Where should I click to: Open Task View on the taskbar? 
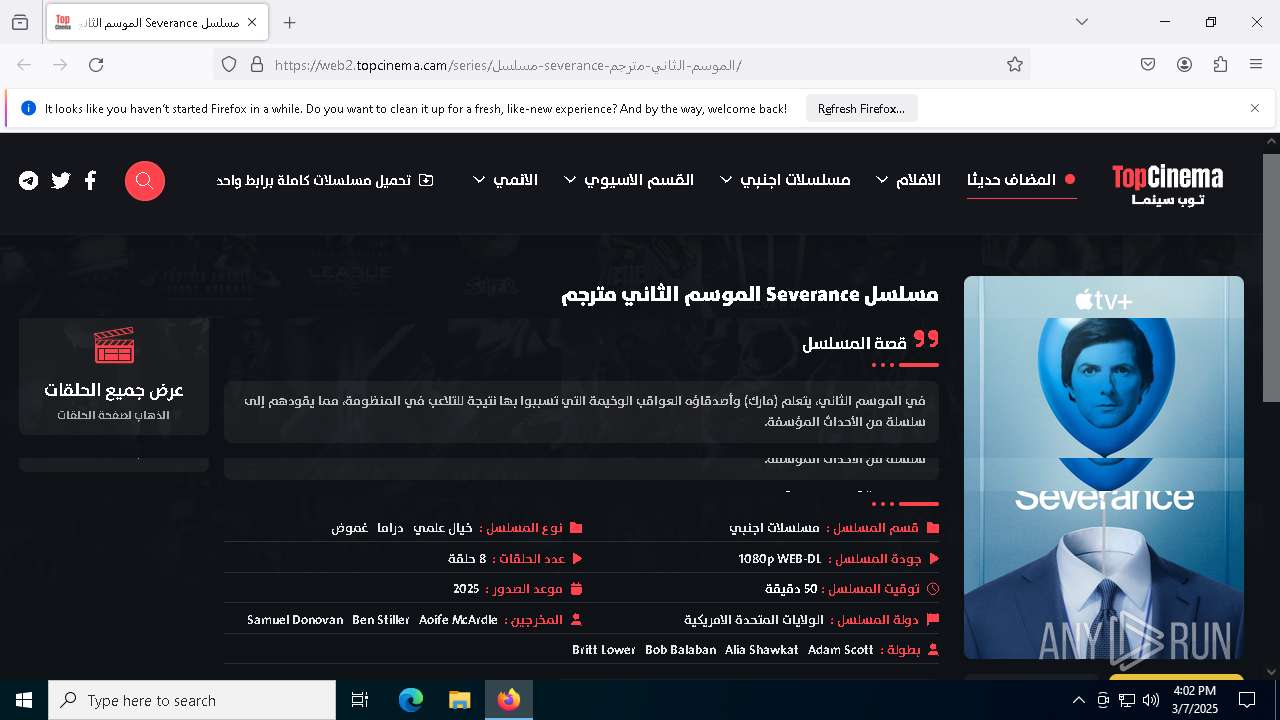360,700
